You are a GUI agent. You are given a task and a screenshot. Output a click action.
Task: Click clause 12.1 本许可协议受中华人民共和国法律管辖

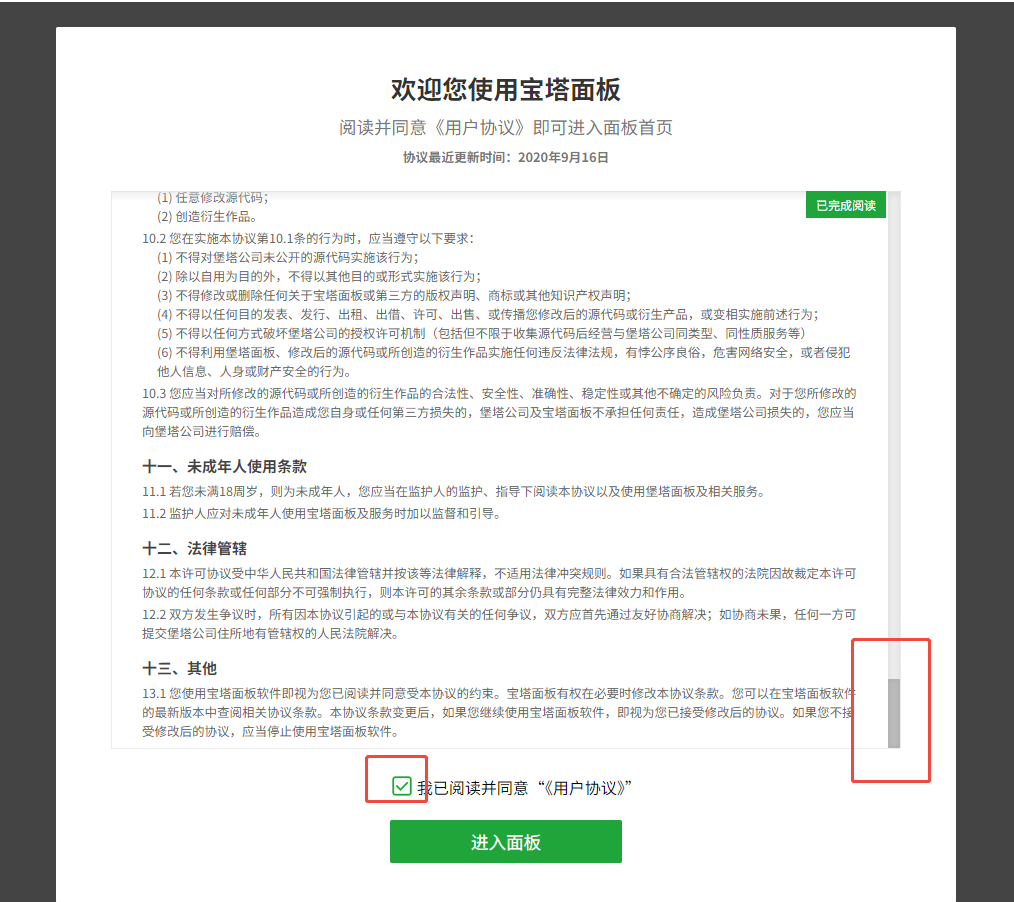[x=499, y=583]
